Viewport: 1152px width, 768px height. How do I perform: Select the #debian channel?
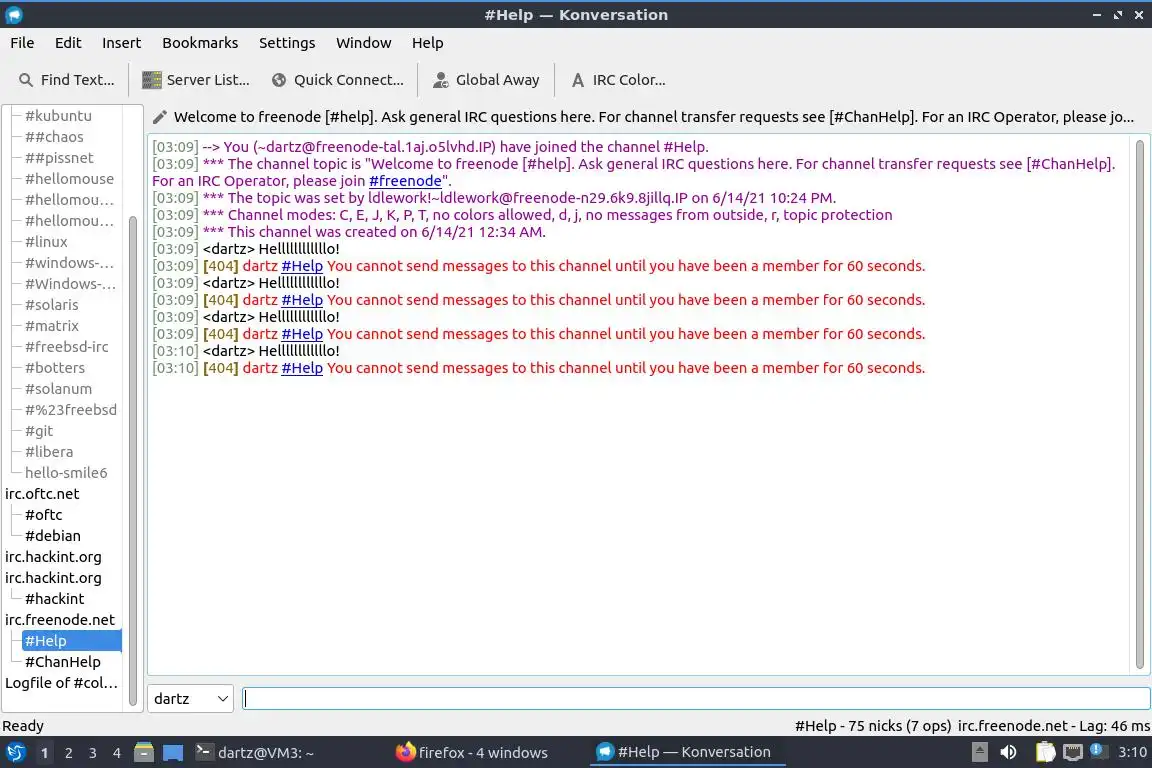point(53,536)
